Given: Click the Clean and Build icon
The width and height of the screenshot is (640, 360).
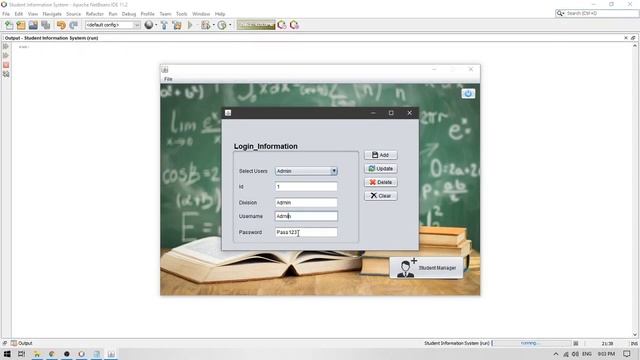Looking at the screenshot, I should tap(177, 25).
